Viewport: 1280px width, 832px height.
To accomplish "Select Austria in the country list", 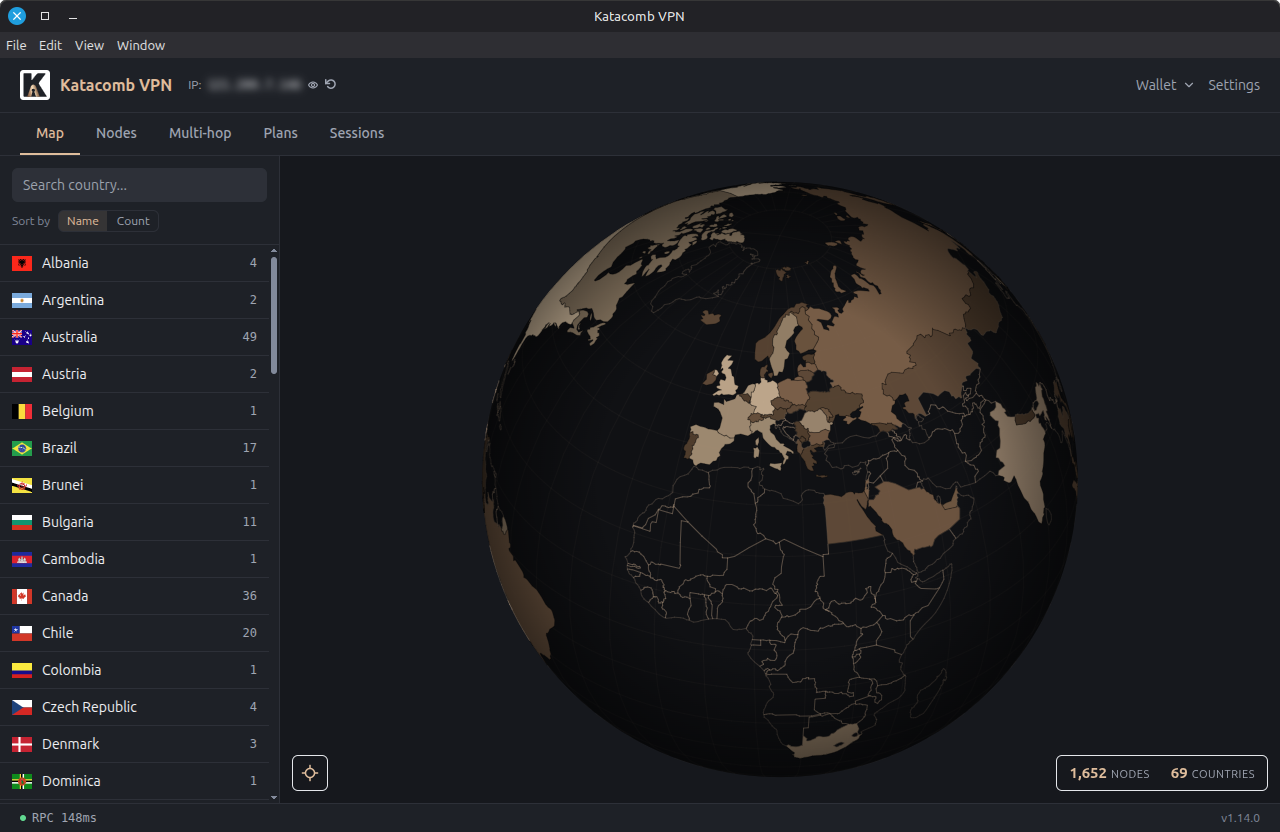I will click(x=135, y=374).
